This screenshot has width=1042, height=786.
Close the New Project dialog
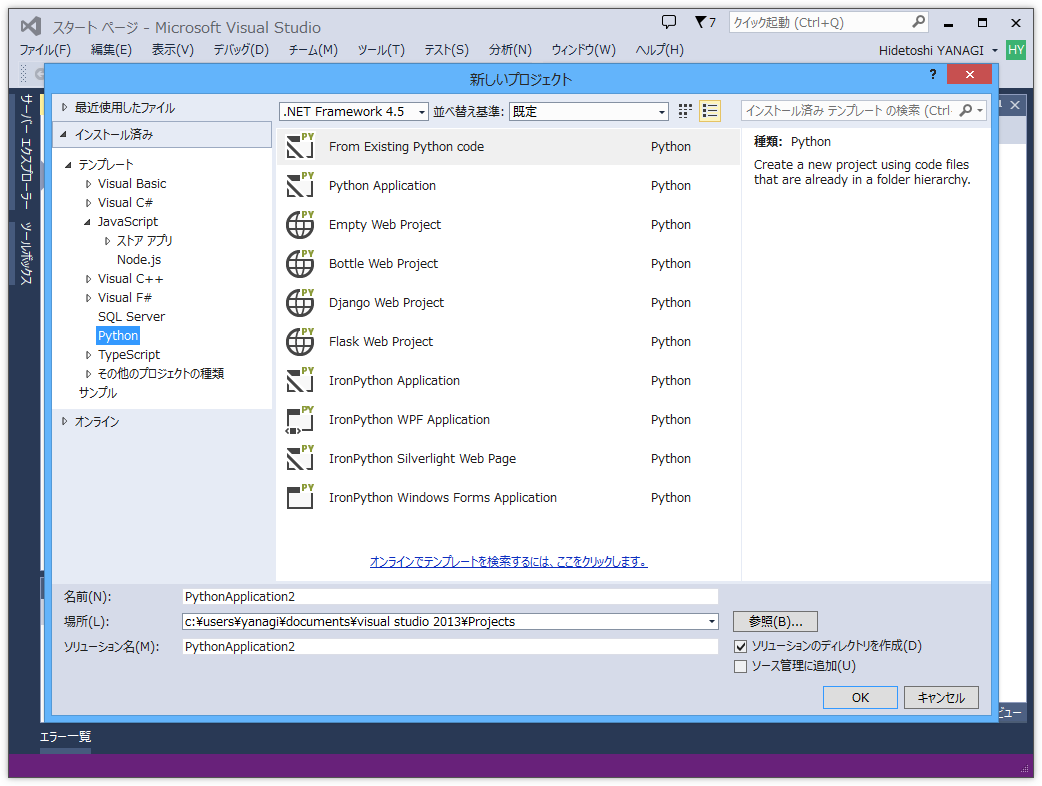(x=969, y=74)
